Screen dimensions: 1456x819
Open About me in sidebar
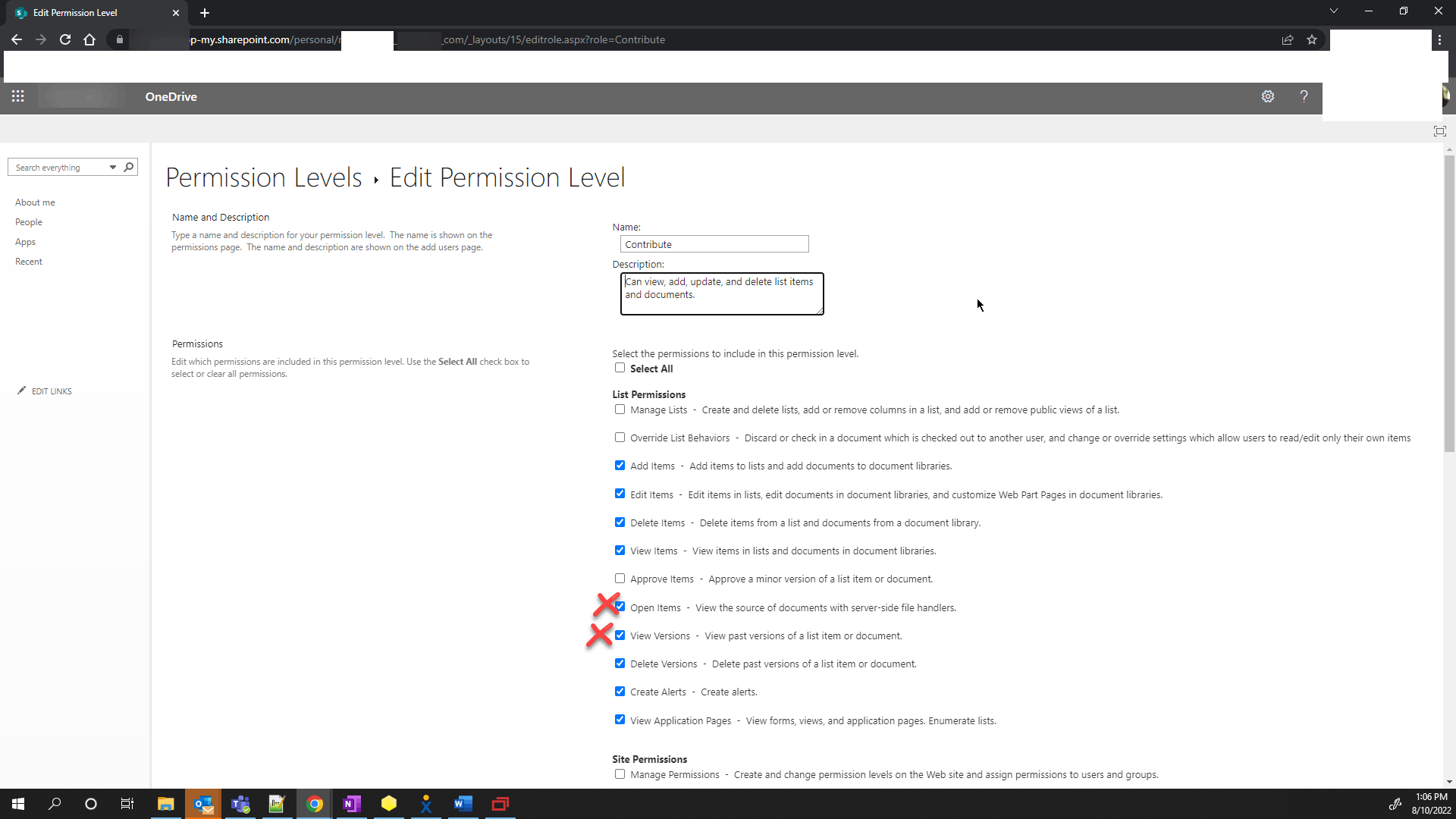[x=35, y=202]
